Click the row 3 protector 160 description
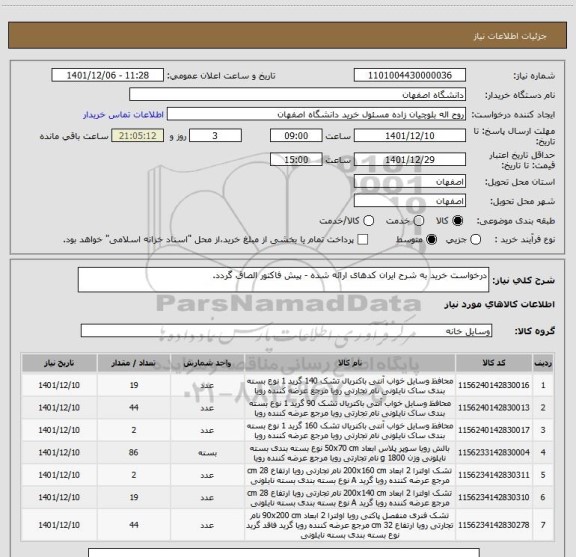The height and width of the screenshot is (557, 576). 350,430
